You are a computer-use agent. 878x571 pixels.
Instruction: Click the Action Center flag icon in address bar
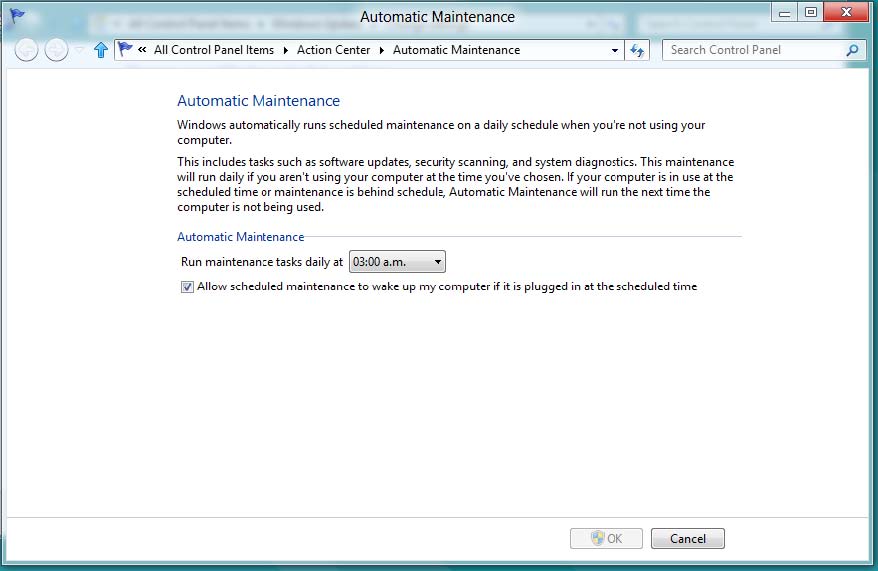point(126,50)
